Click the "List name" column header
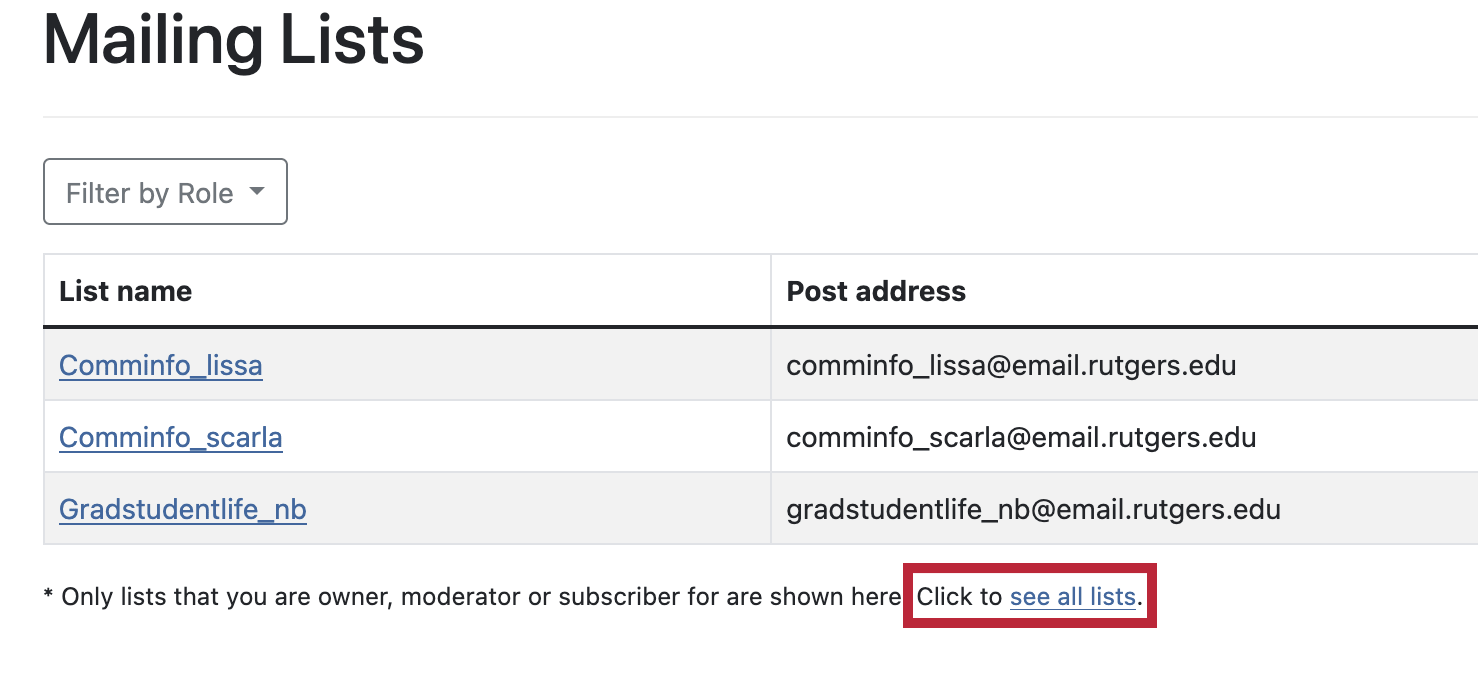The image size is (1478, 678). [x=126, y=291]
